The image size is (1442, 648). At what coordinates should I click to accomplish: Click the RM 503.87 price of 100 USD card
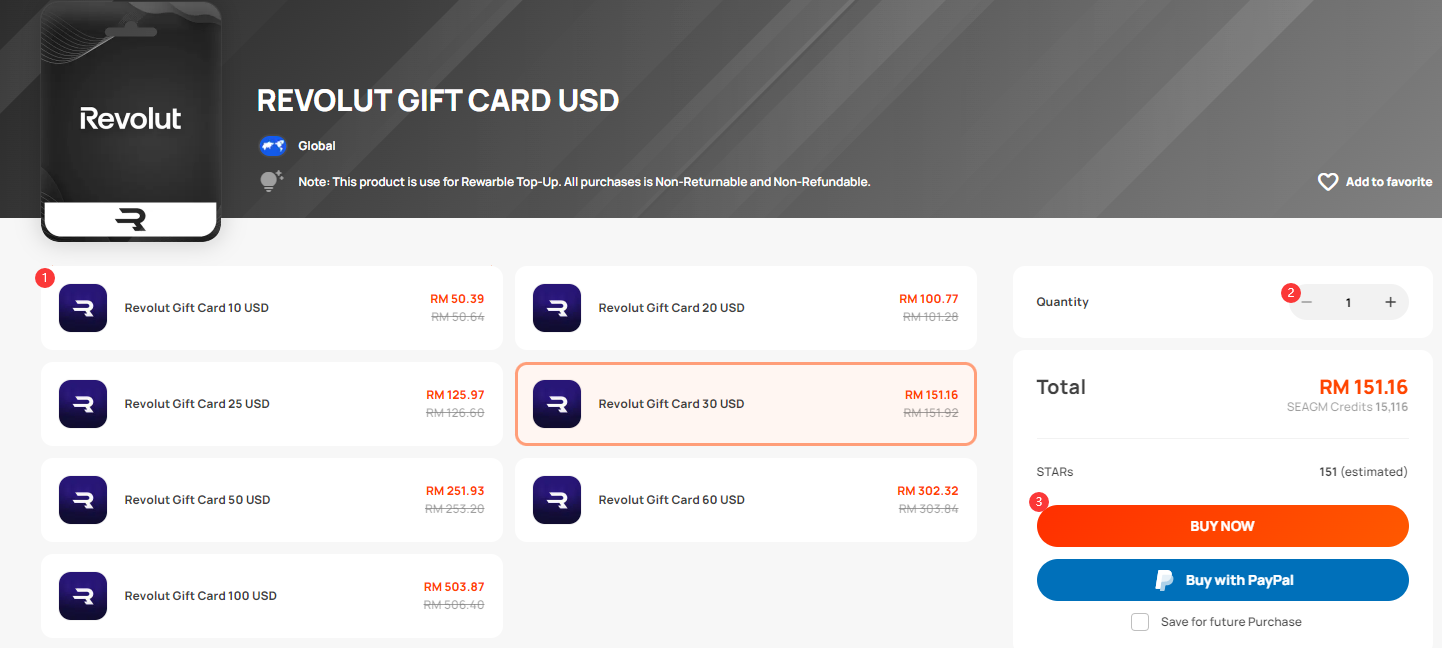click(454, 587)
